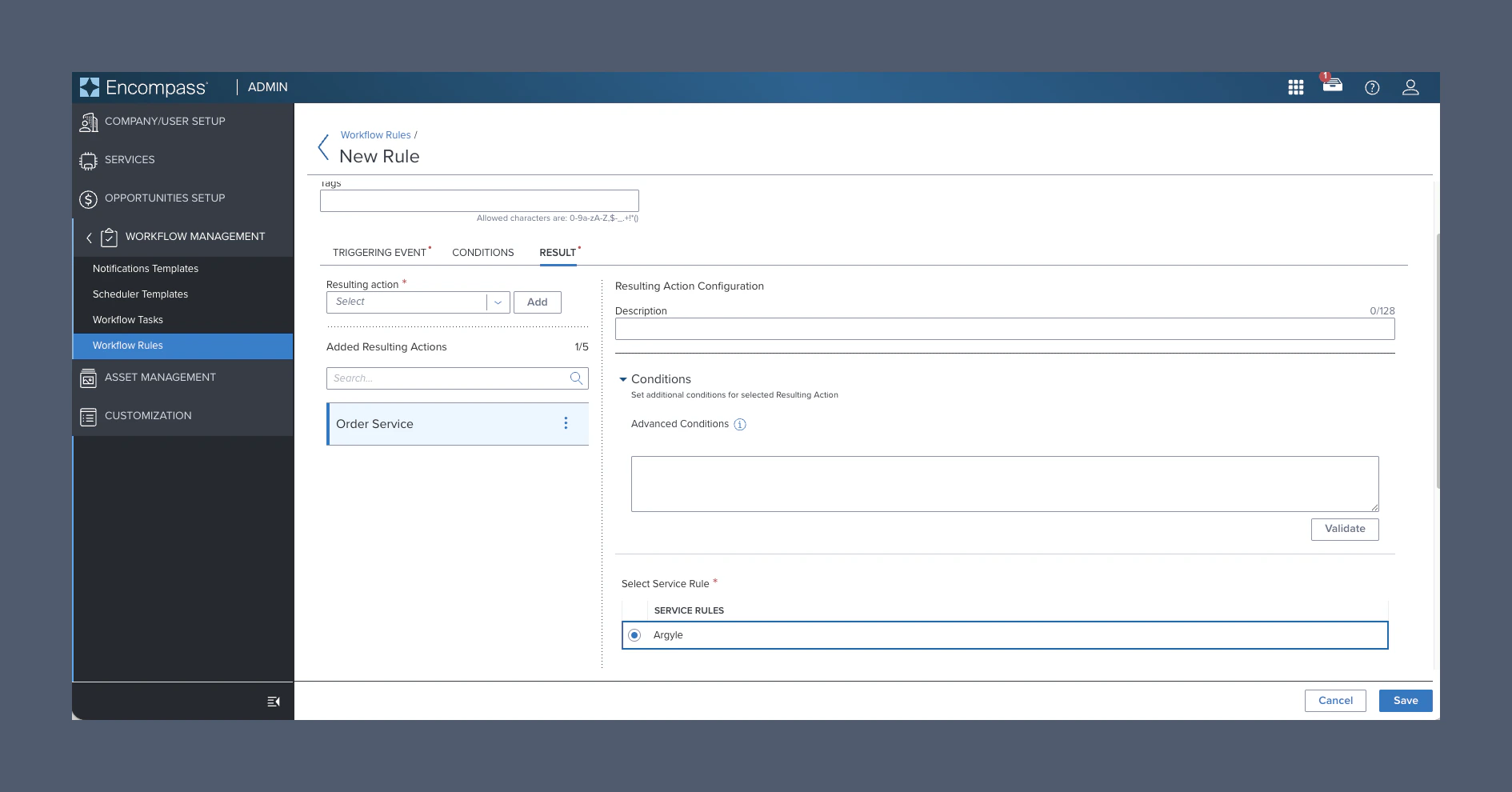Collapse the Conditions section

click(x=624, y=379)
